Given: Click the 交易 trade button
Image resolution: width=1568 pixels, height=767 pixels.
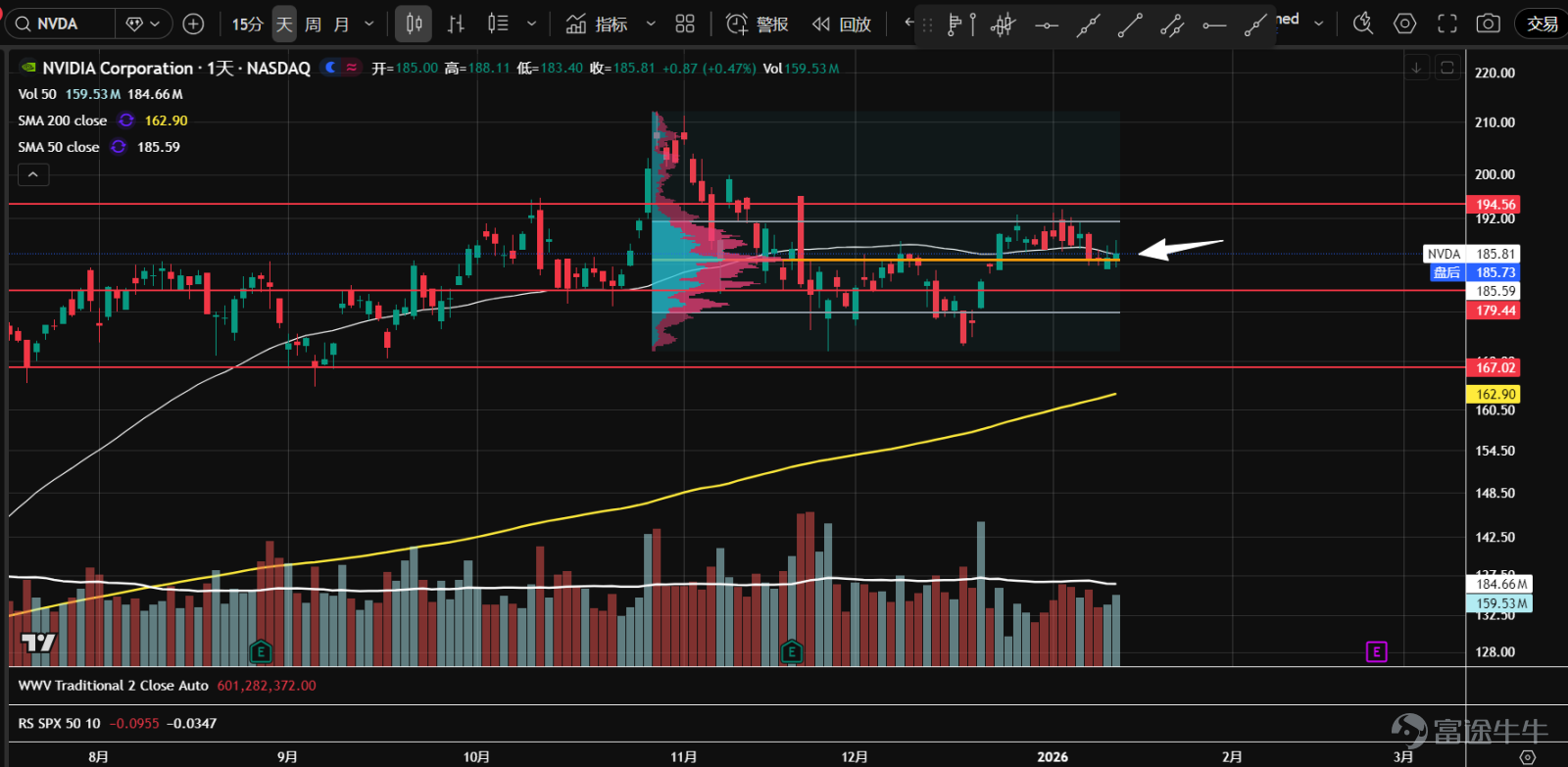Looking at the screenshot, I should point(1542,24).
